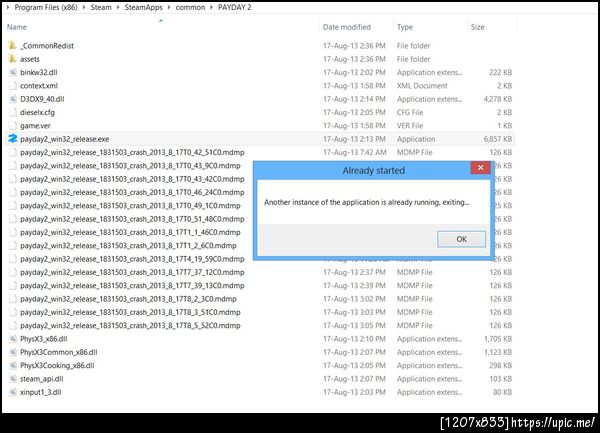This screenshot has width=600, height=433.
Task: Go to Steam folder in breadcrumb path
Action: point(101,7)
